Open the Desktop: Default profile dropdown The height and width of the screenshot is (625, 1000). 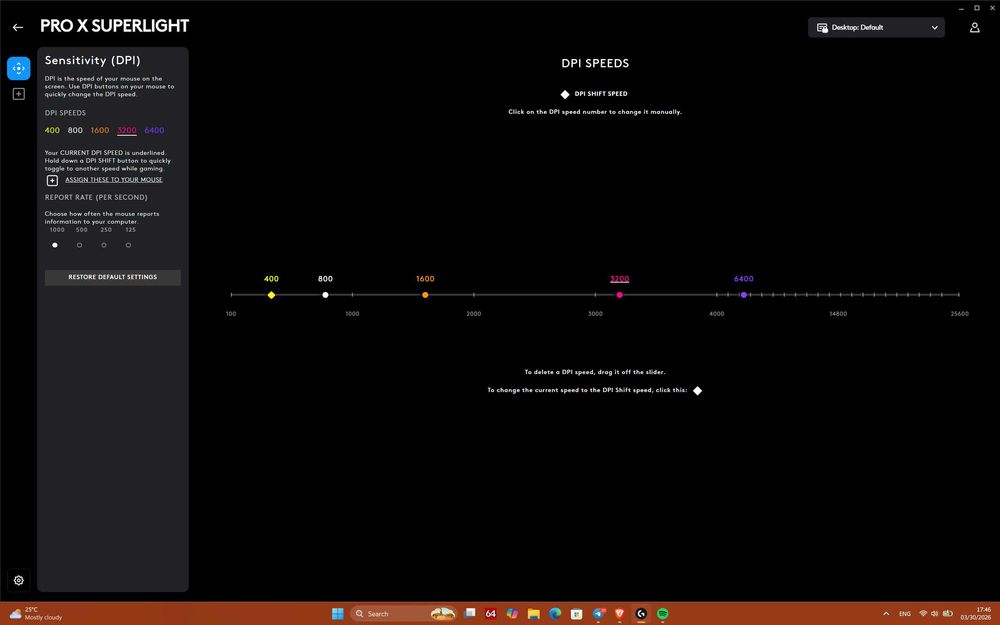pyautogui.click(x=876, y=27)
